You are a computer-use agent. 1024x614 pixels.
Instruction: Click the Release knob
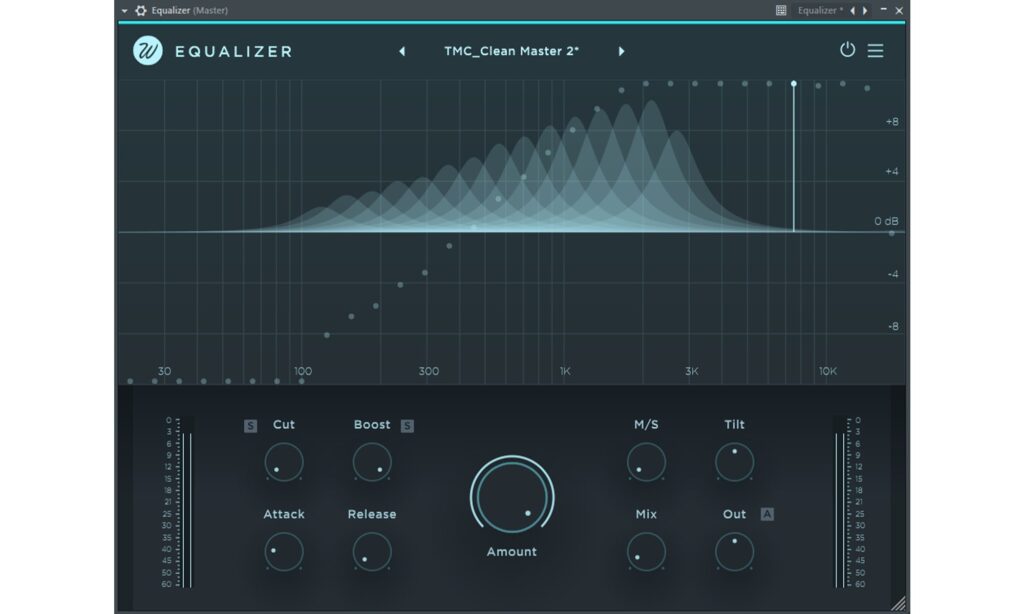(372, 551)
